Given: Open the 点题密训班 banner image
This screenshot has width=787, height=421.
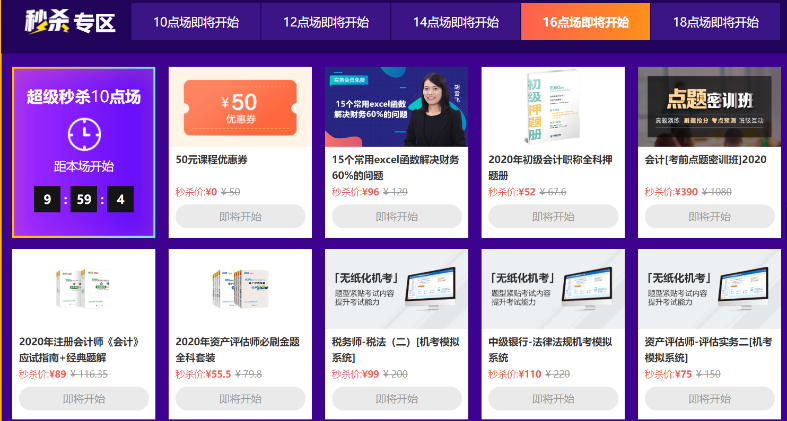Looking at the screenshot, I should click(710, 107).
